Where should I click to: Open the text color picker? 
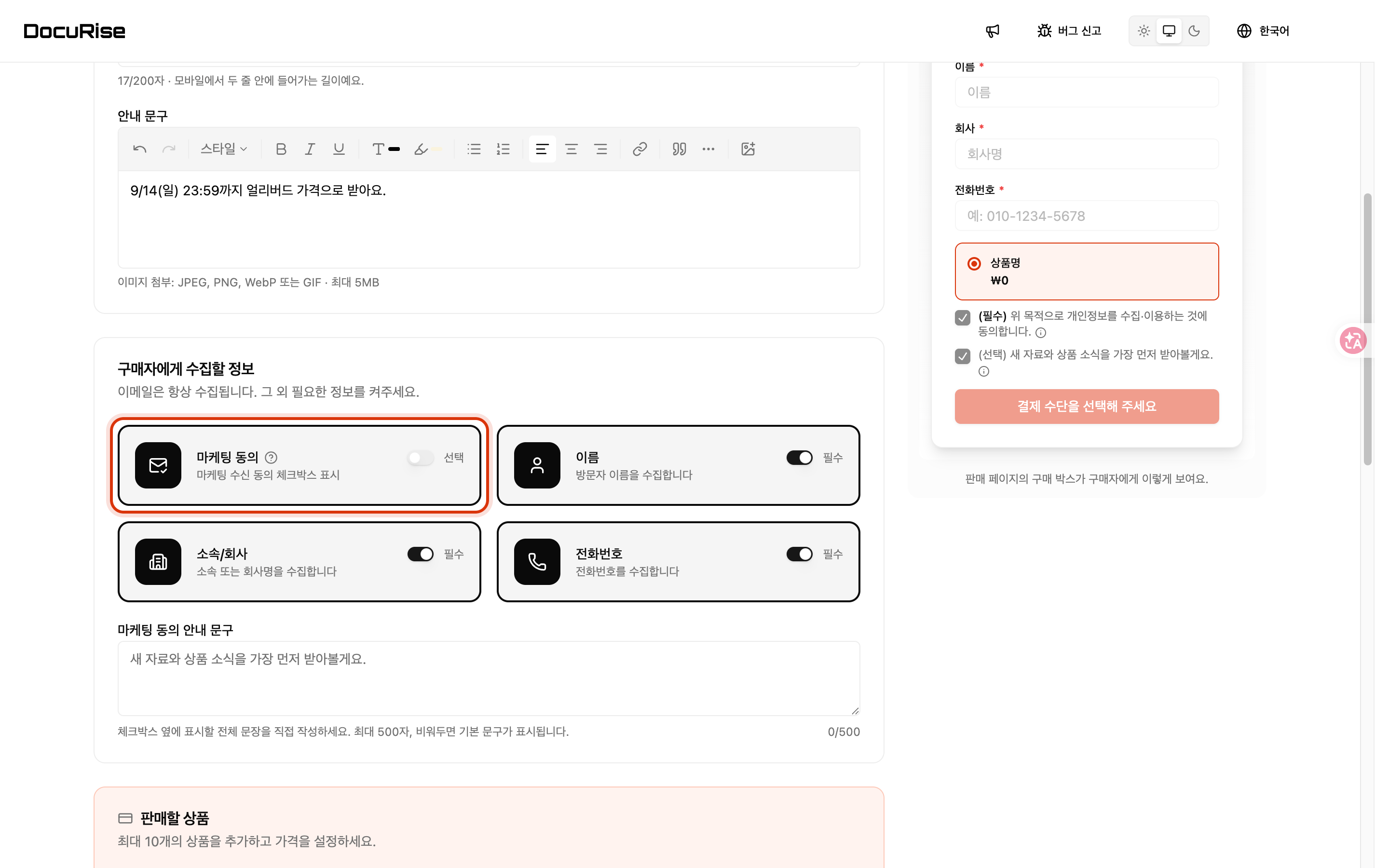386,149
